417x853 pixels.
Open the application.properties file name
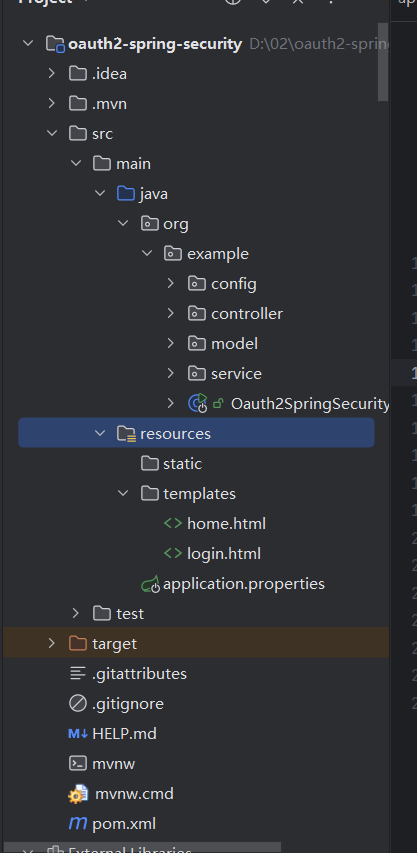(x=244, y=584)
